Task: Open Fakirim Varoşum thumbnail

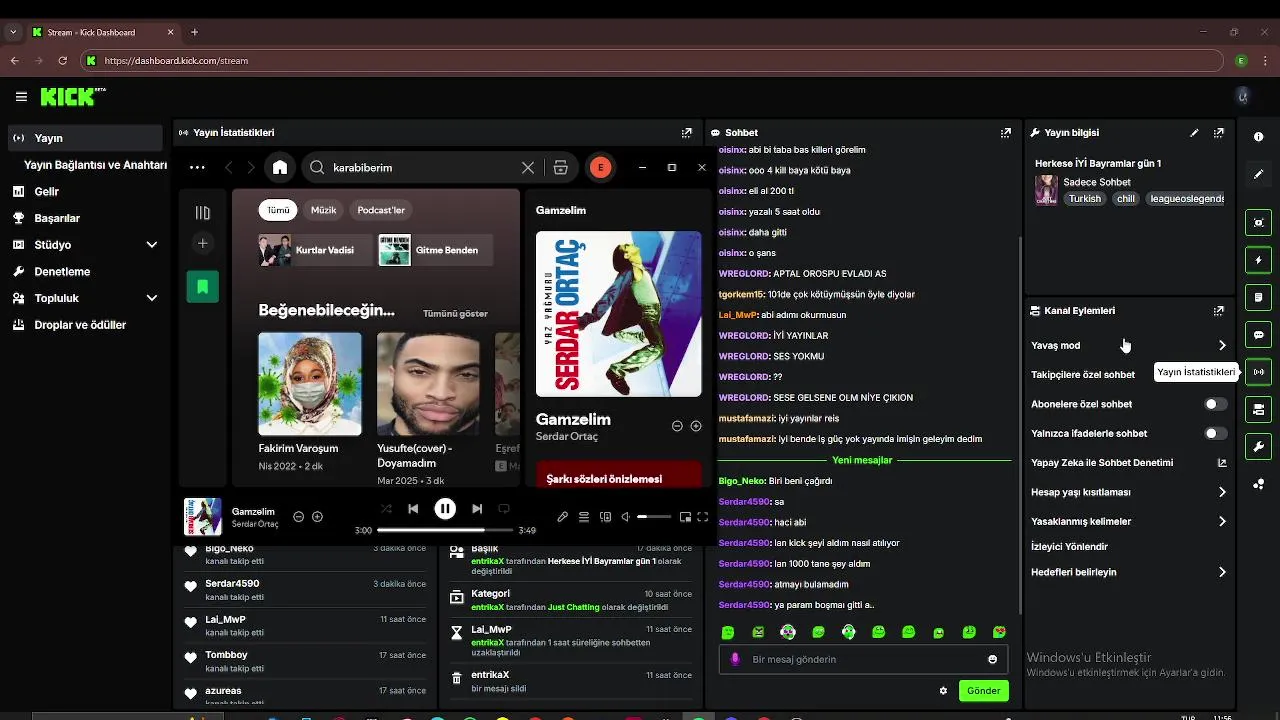Action: [310, 384]
